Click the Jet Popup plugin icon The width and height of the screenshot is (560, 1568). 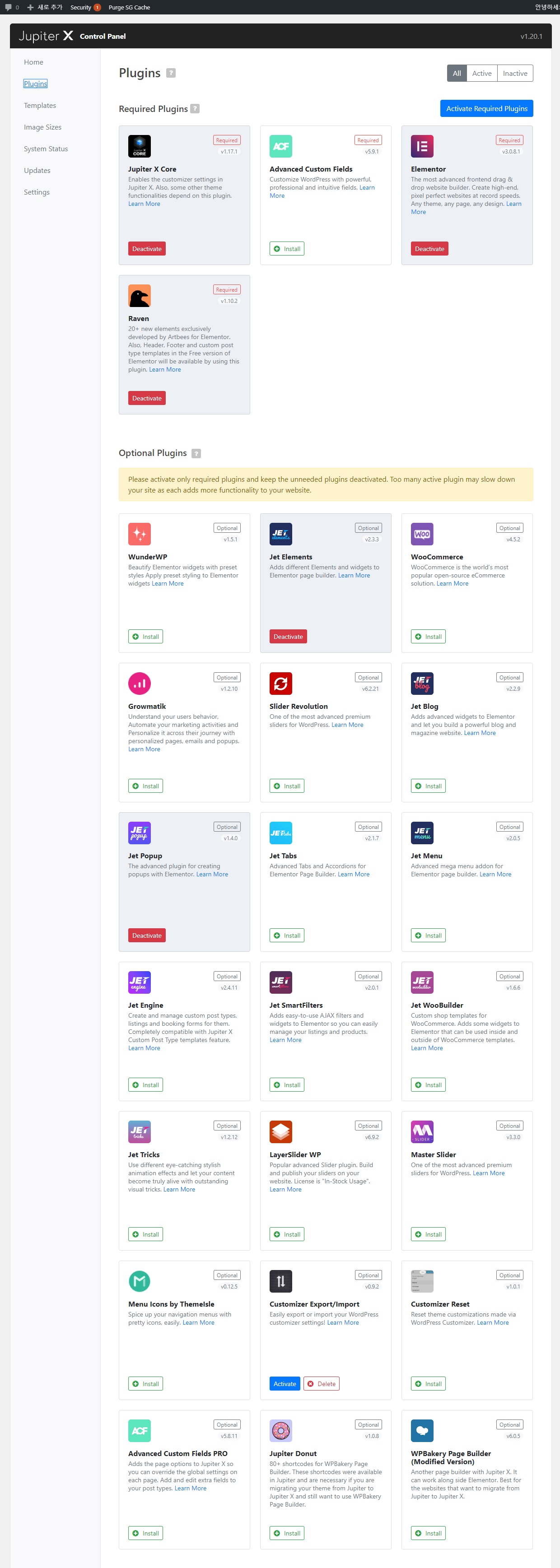(x=140, y=833)
